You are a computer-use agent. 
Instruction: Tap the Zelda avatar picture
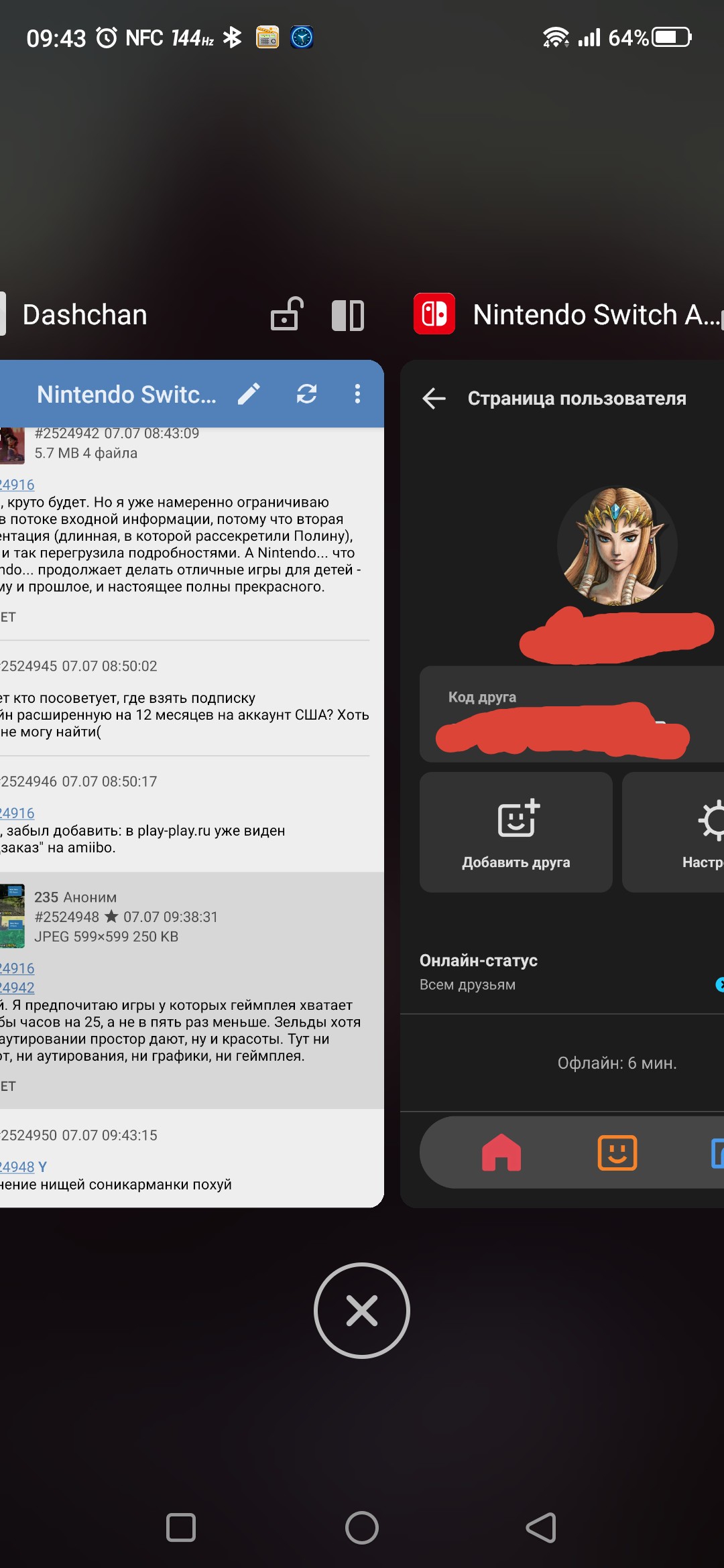point(617,545)
